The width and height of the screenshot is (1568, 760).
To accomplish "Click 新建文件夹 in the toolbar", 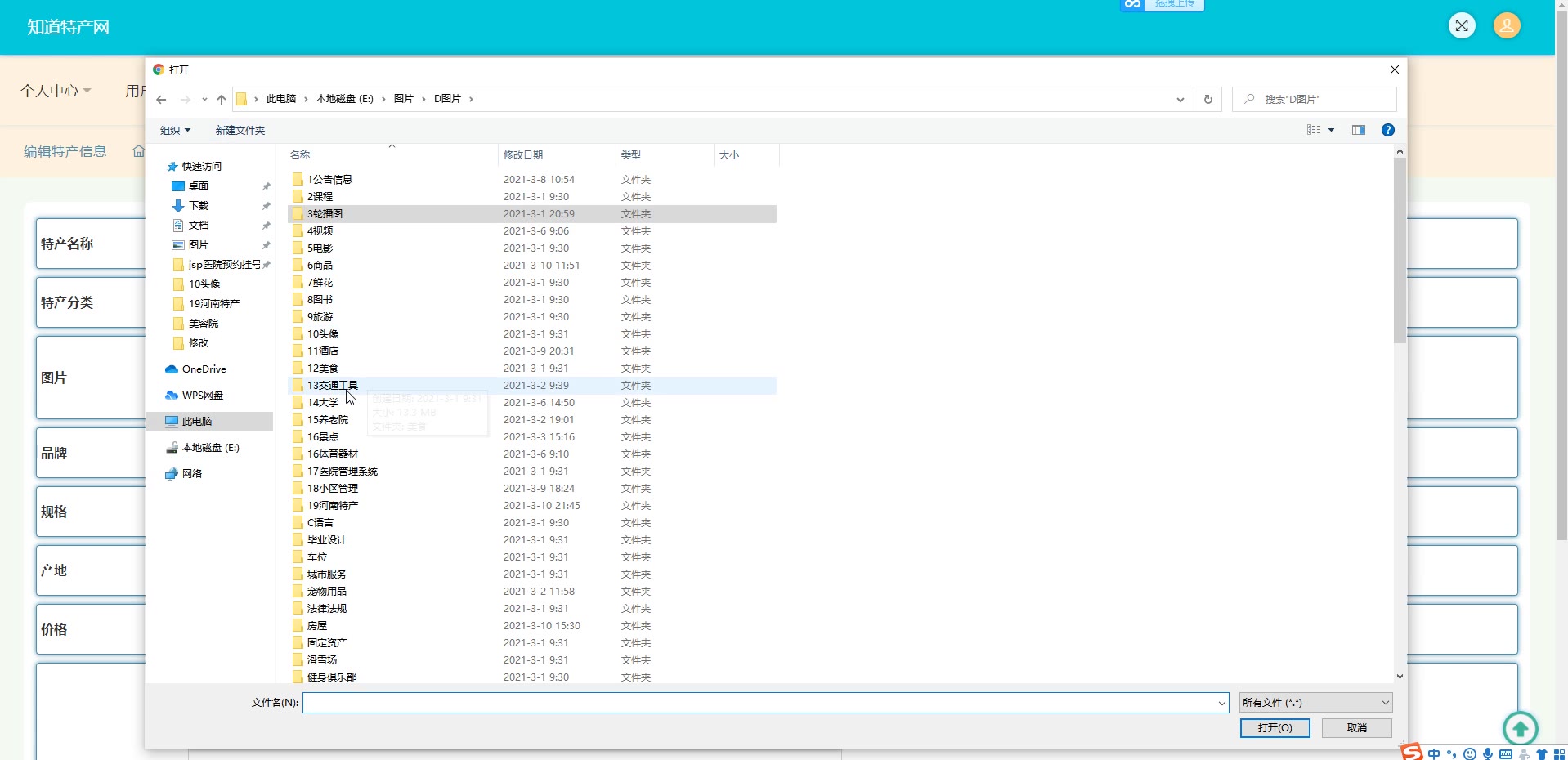I will 240,131.
